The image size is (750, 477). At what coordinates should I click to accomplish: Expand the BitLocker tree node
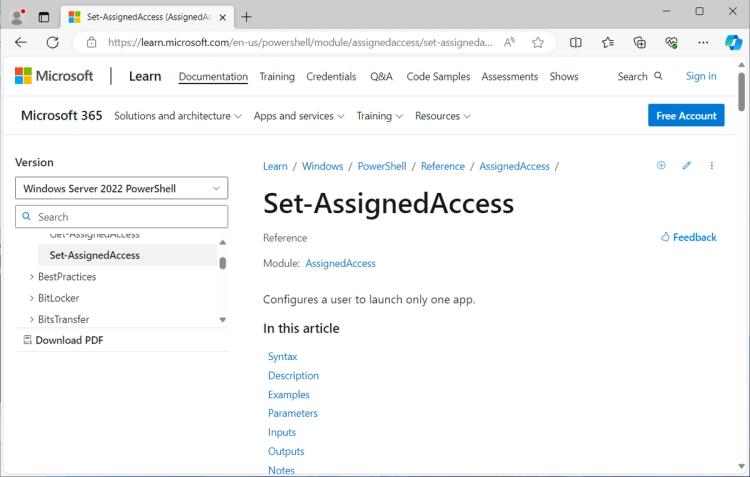click(32, 298)
